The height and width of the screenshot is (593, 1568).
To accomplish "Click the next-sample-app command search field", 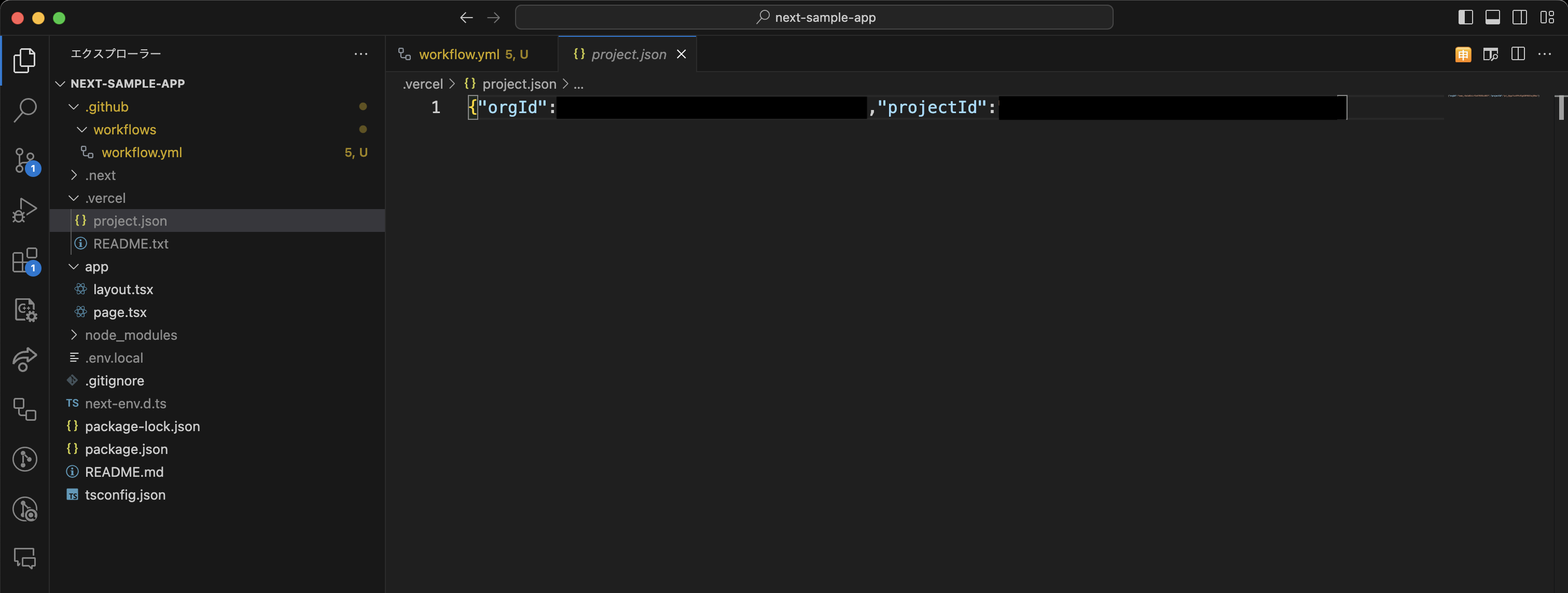I will (814, 18).
